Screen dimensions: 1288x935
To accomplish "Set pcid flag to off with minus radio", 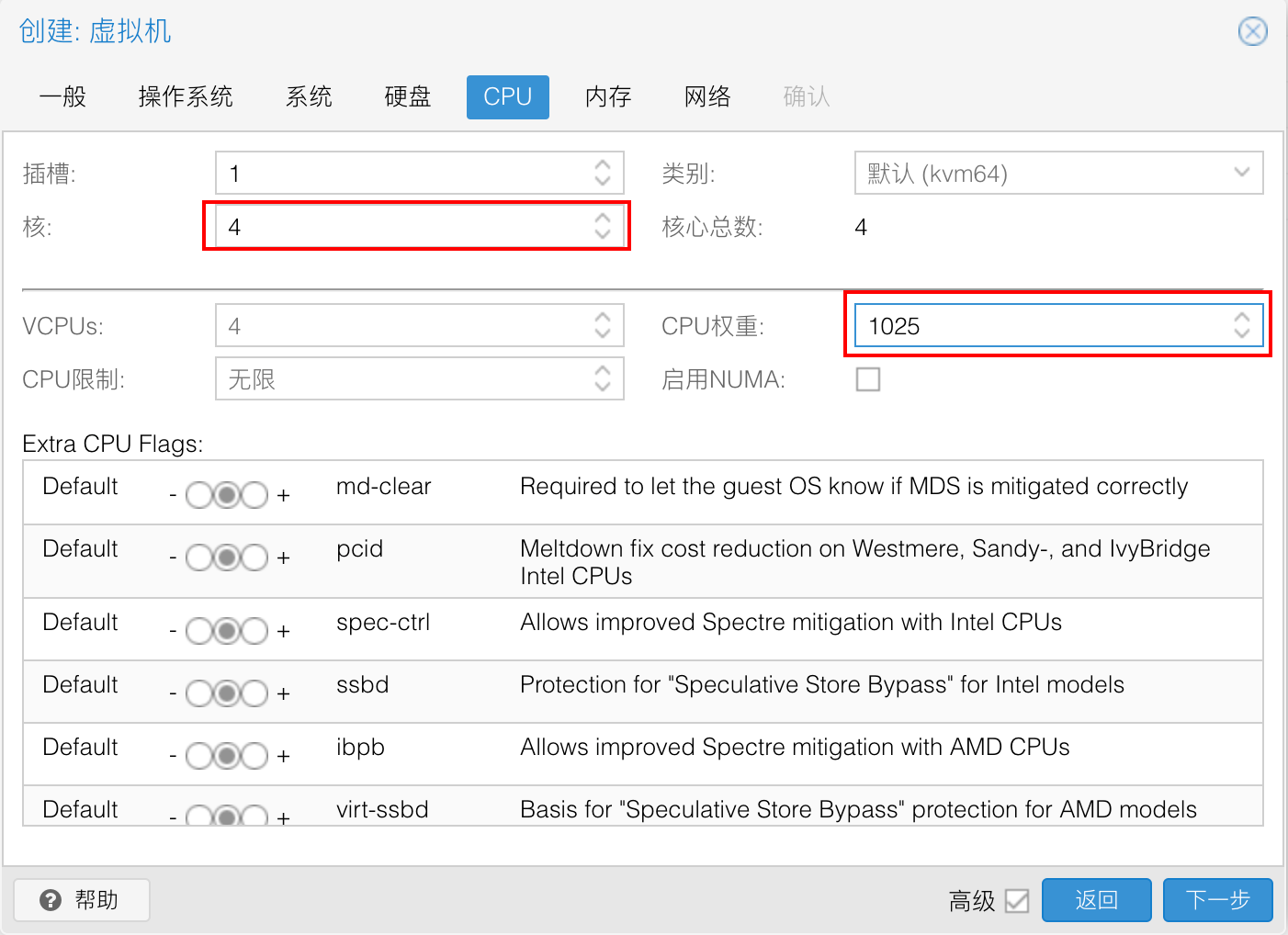I will [x=199, y=558].
